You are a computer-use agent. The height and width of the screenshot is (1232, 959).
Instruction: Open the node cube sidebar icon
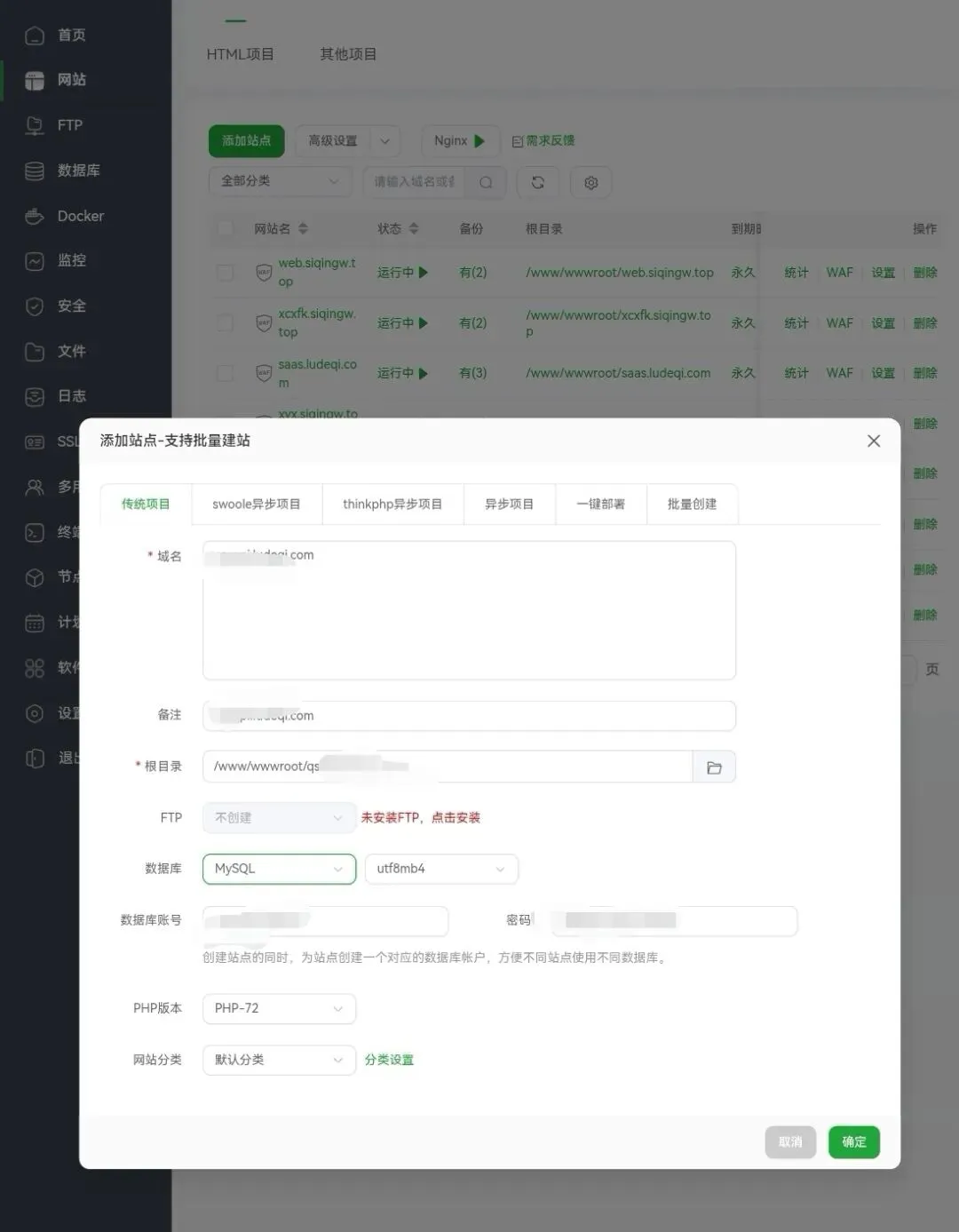(x=35, y=577)
